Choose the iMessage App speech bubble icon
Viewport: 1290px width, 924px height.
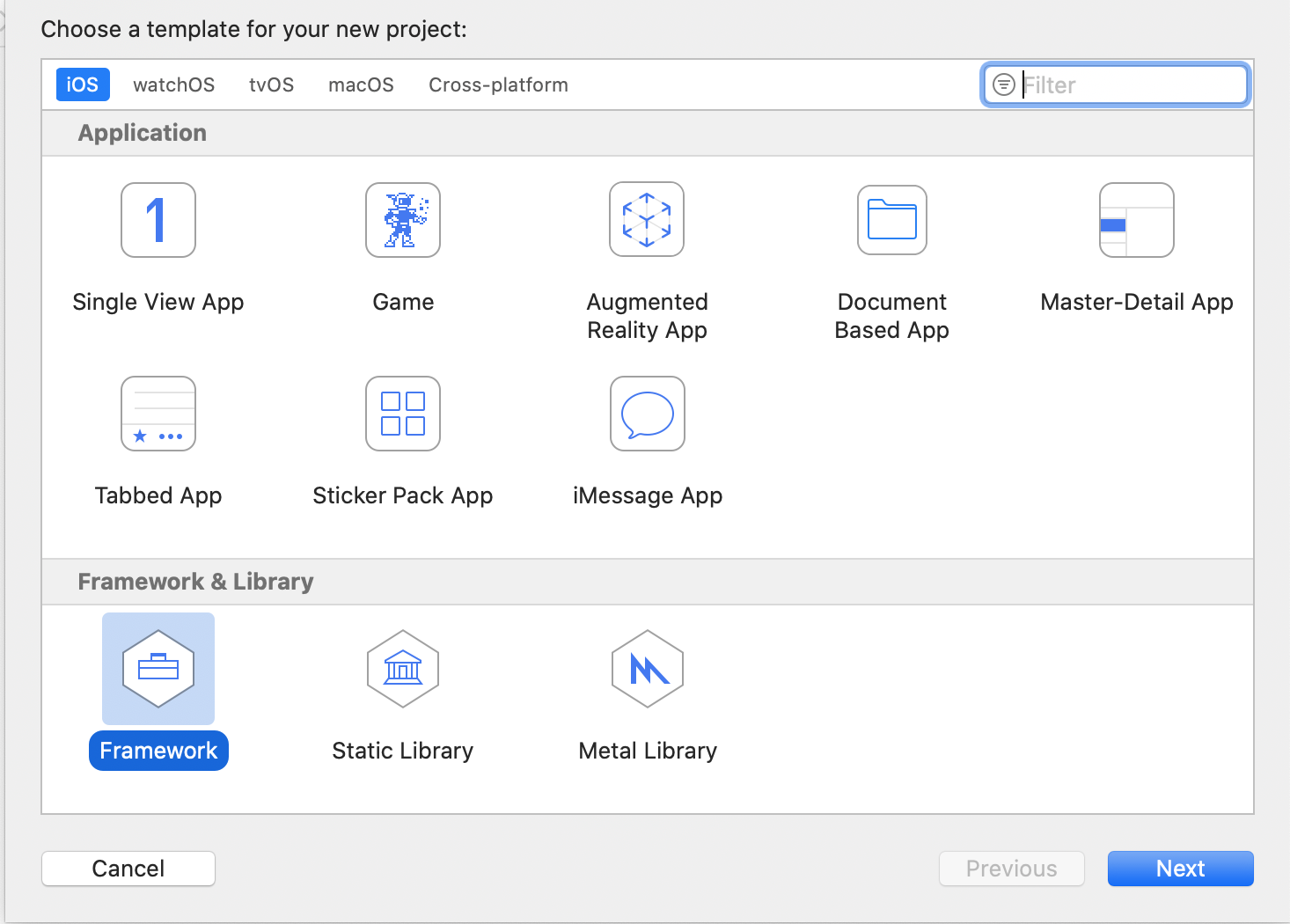click(648, 414)
